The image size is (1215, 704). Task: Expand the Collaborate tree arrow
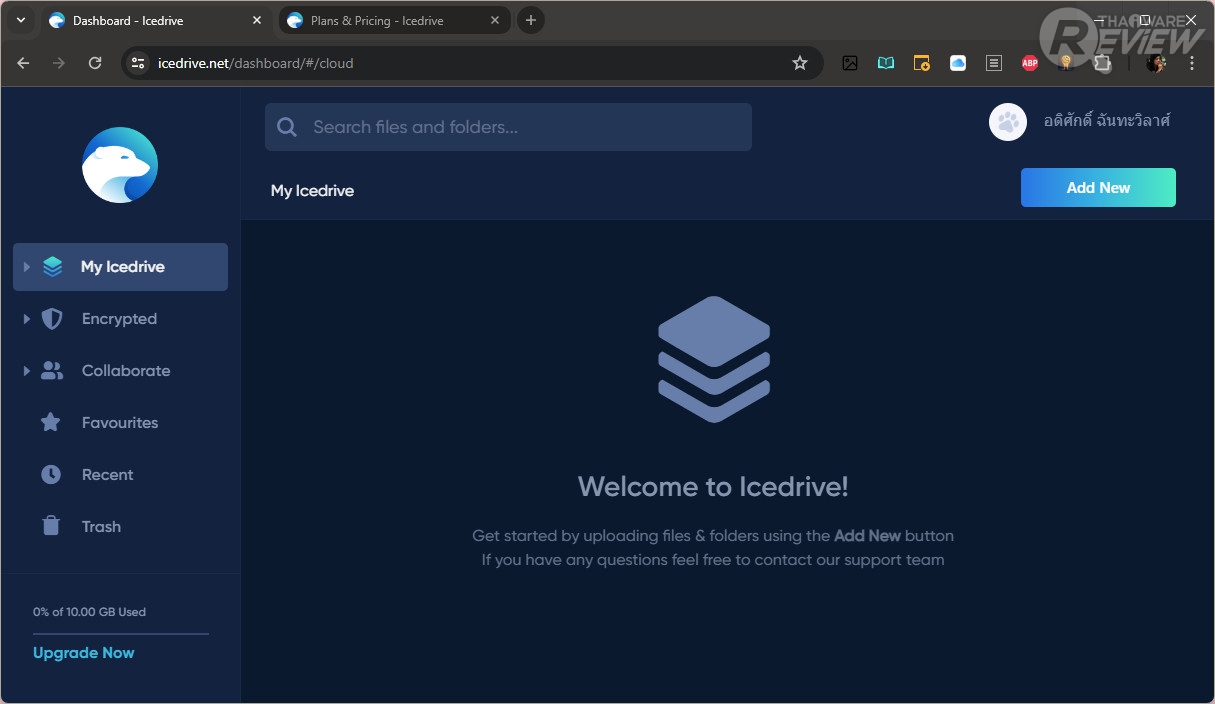point(27,371)
